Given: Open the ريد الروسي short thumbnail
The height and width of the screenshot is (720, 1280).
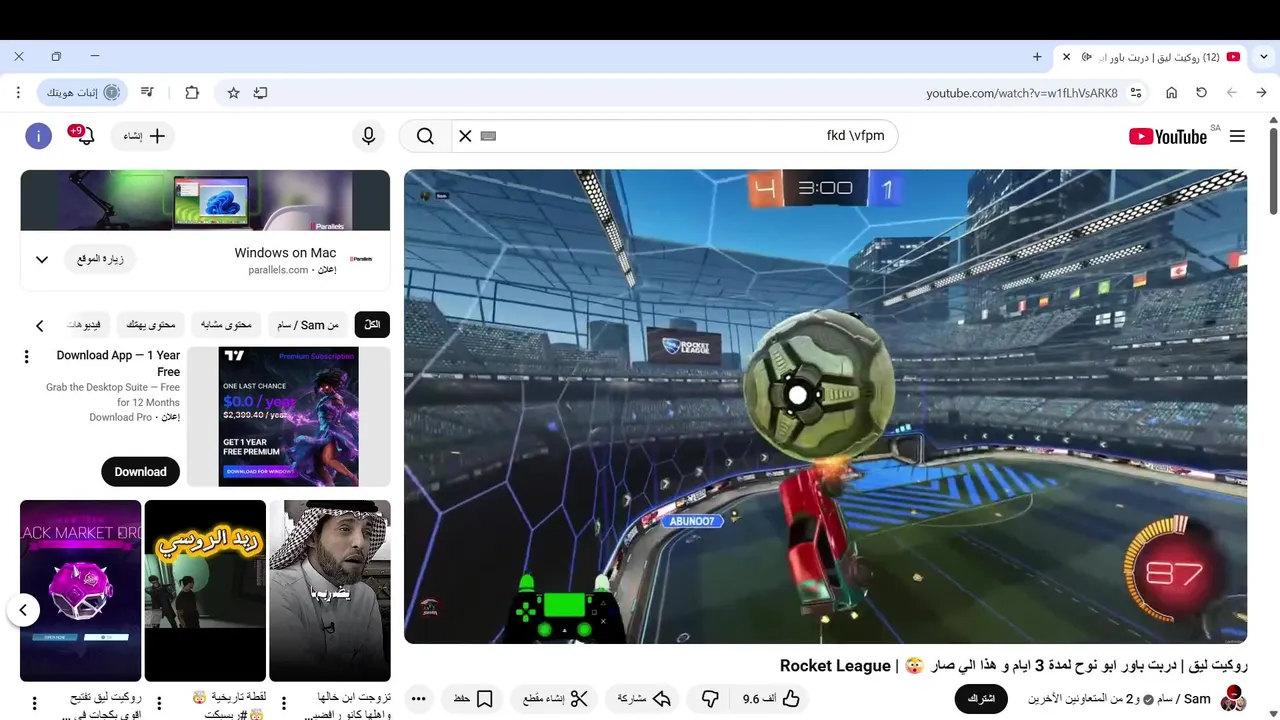Looking at the screenshot, I should [x=205, y=590].
